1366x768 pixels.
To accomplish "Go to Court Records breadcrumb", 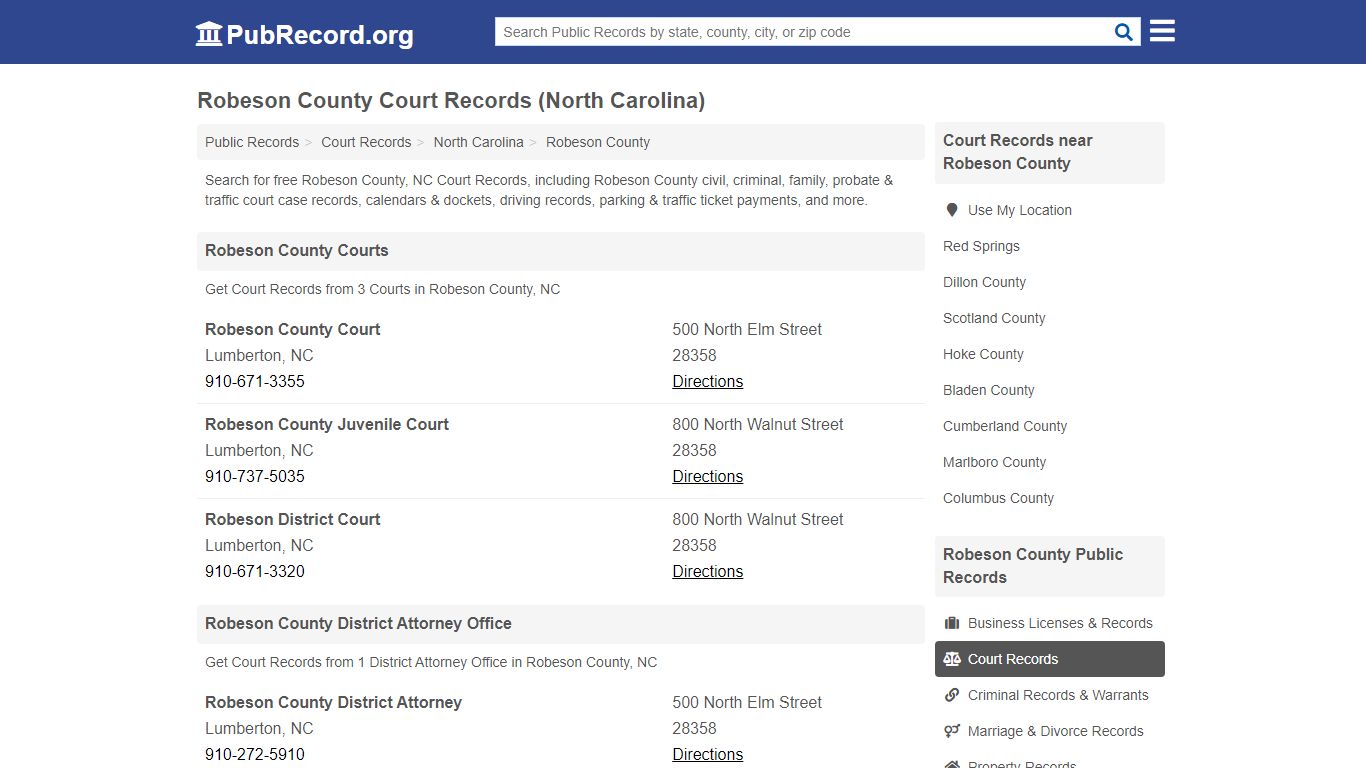I will click(366, 142).
